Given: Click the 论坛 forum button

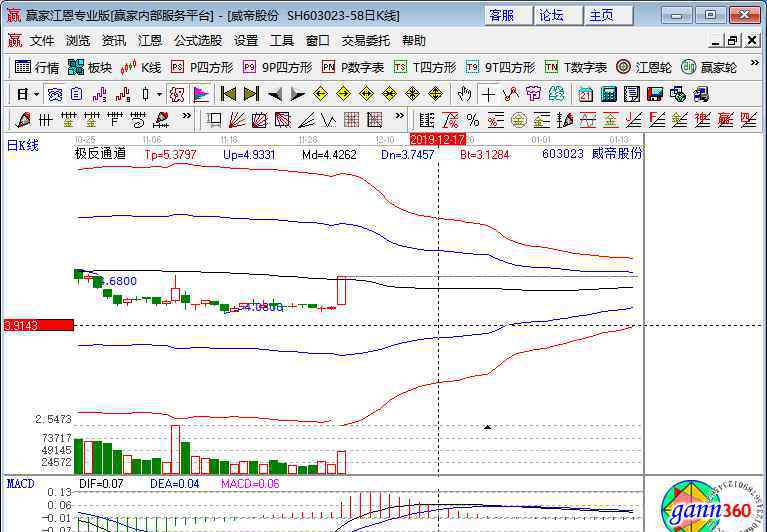Looking at the screenshot, I should point(558,16).
